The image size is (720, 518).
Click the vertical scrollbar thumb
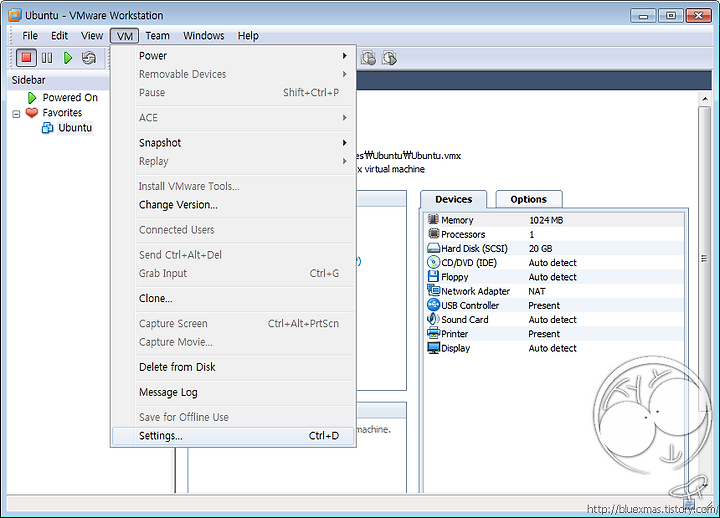click(x=704, y=259)
